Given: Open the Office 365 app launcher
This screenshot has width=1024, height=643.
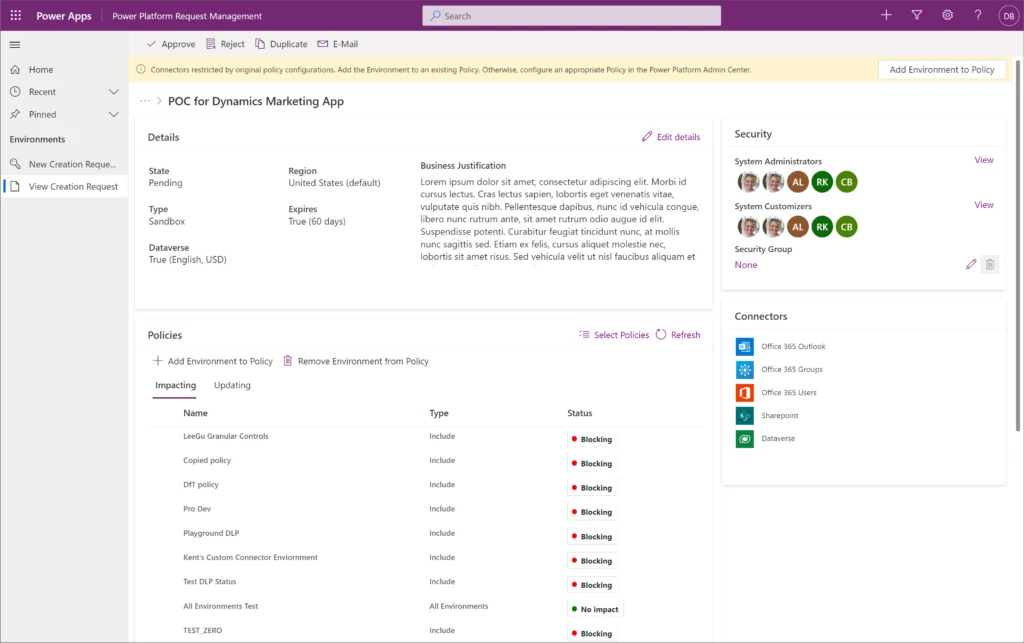Looking at the screenshot, I should click(15, 15).
